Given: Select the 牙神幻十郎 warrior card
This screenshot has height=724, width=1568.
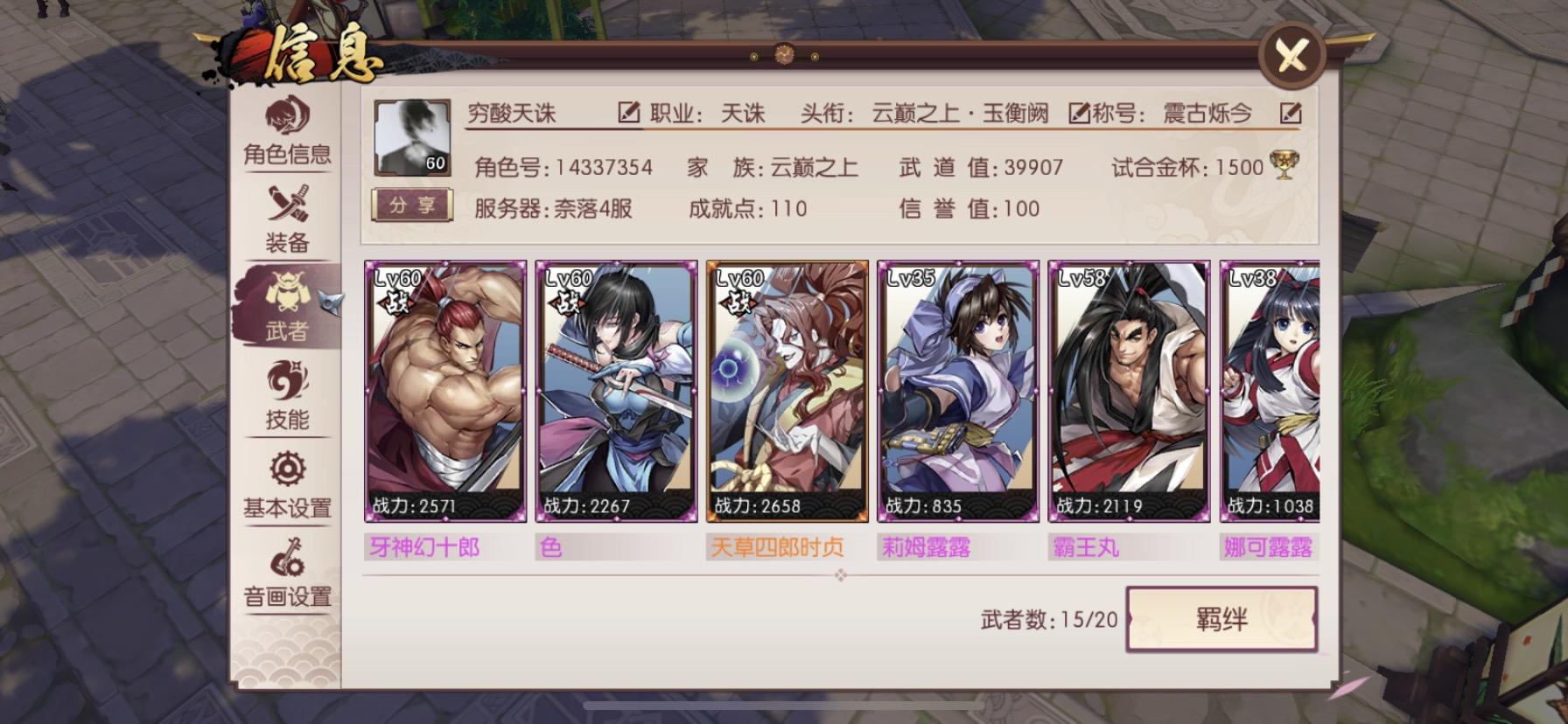Looking at the screenshot, I should coord(445,392).
